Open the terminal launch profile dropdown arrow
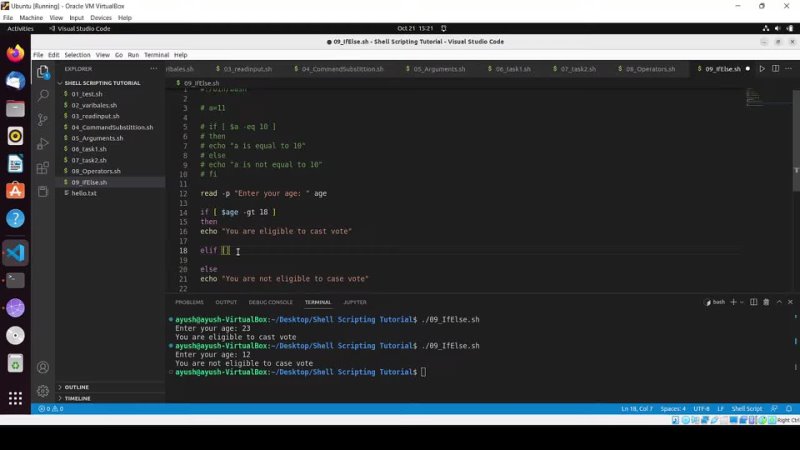Screen dimensions: 800x450 742,302
